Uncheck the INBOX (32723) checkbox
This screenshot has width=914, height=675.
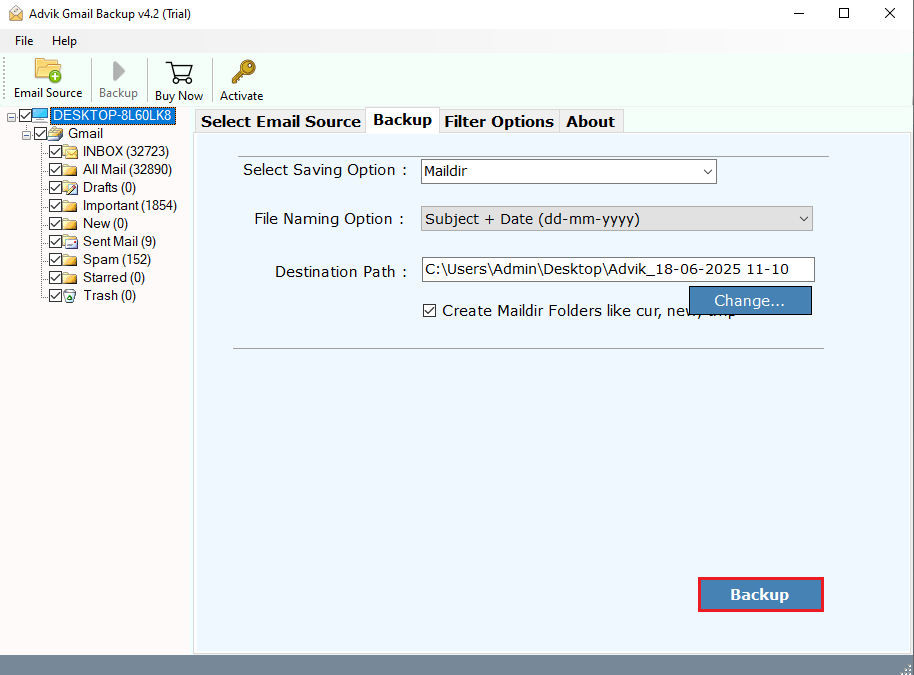55,152
